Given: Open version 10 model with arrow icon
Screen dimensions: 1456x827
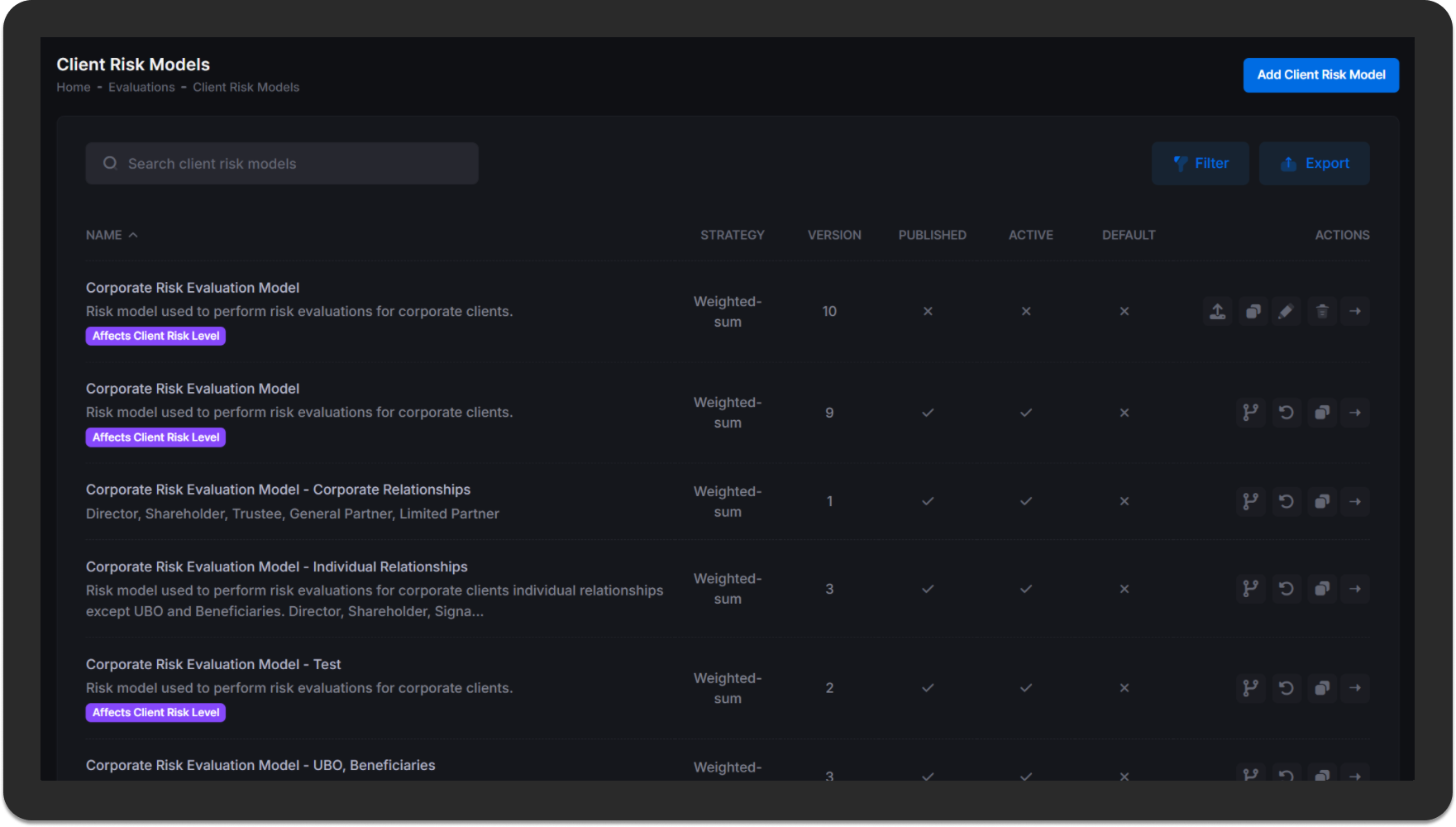Looking at the screenshot, I should point(1355,312).
